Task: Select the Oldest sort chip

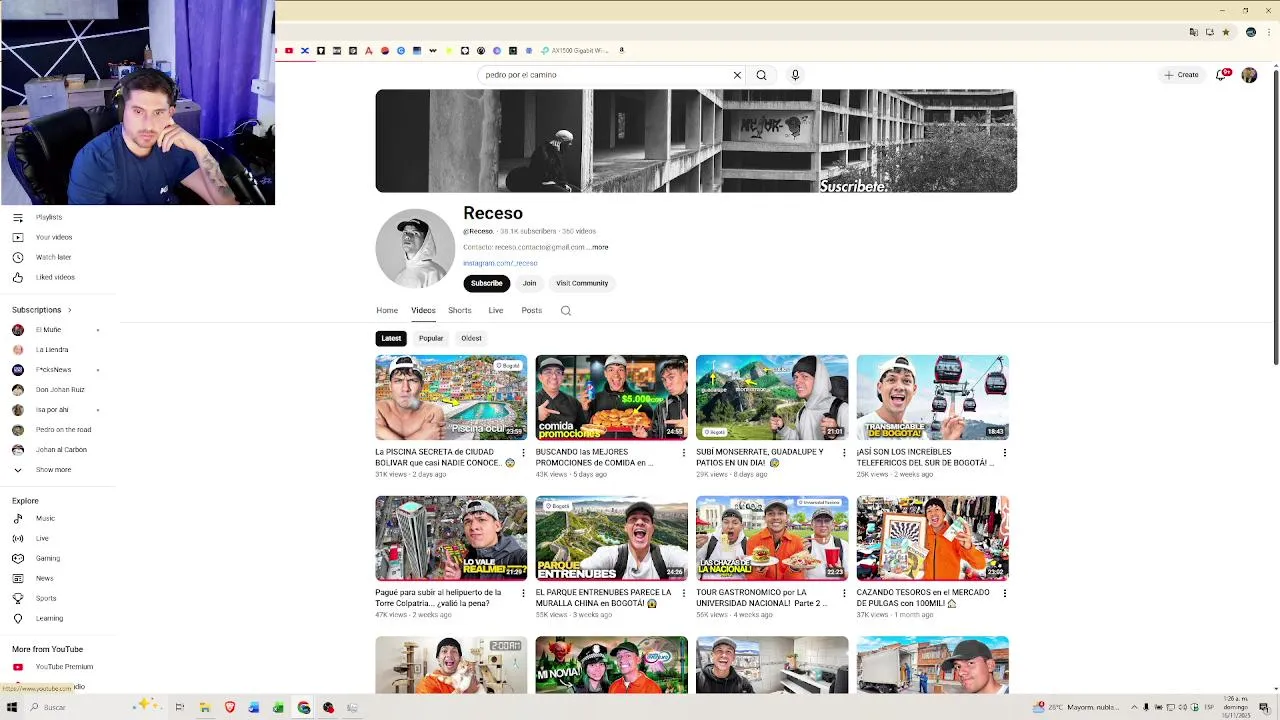Action: click(471, 338)
